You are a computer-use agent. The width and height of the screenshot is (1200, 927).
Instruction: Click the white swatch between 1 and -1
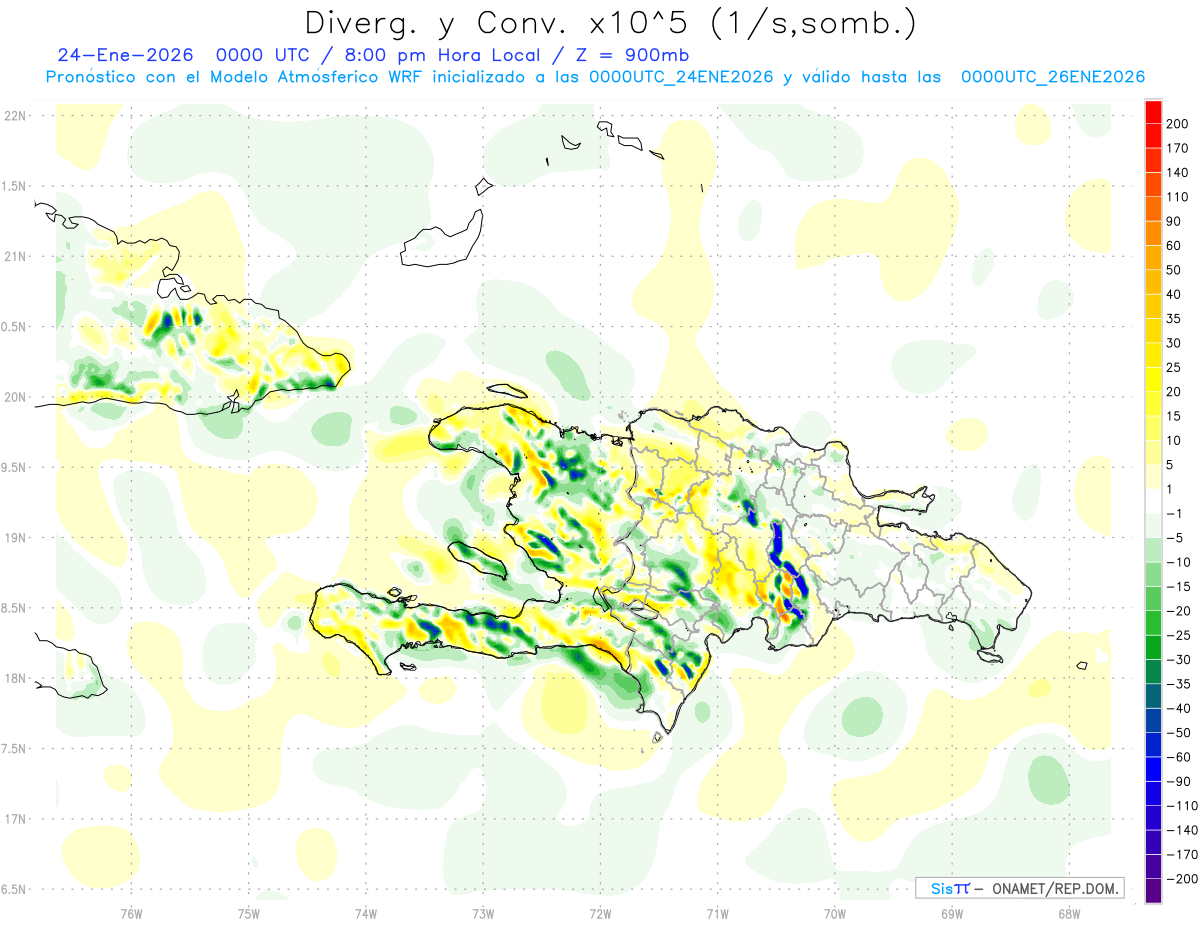click(x=1153, y=501)
